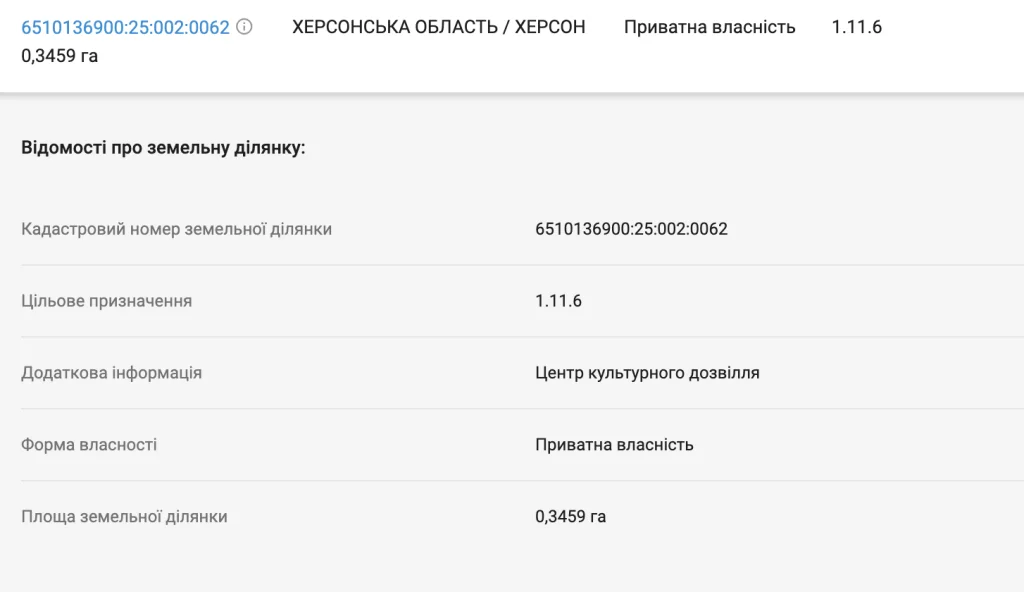Select the Площа земельної ділянки row label

point(124,517)
